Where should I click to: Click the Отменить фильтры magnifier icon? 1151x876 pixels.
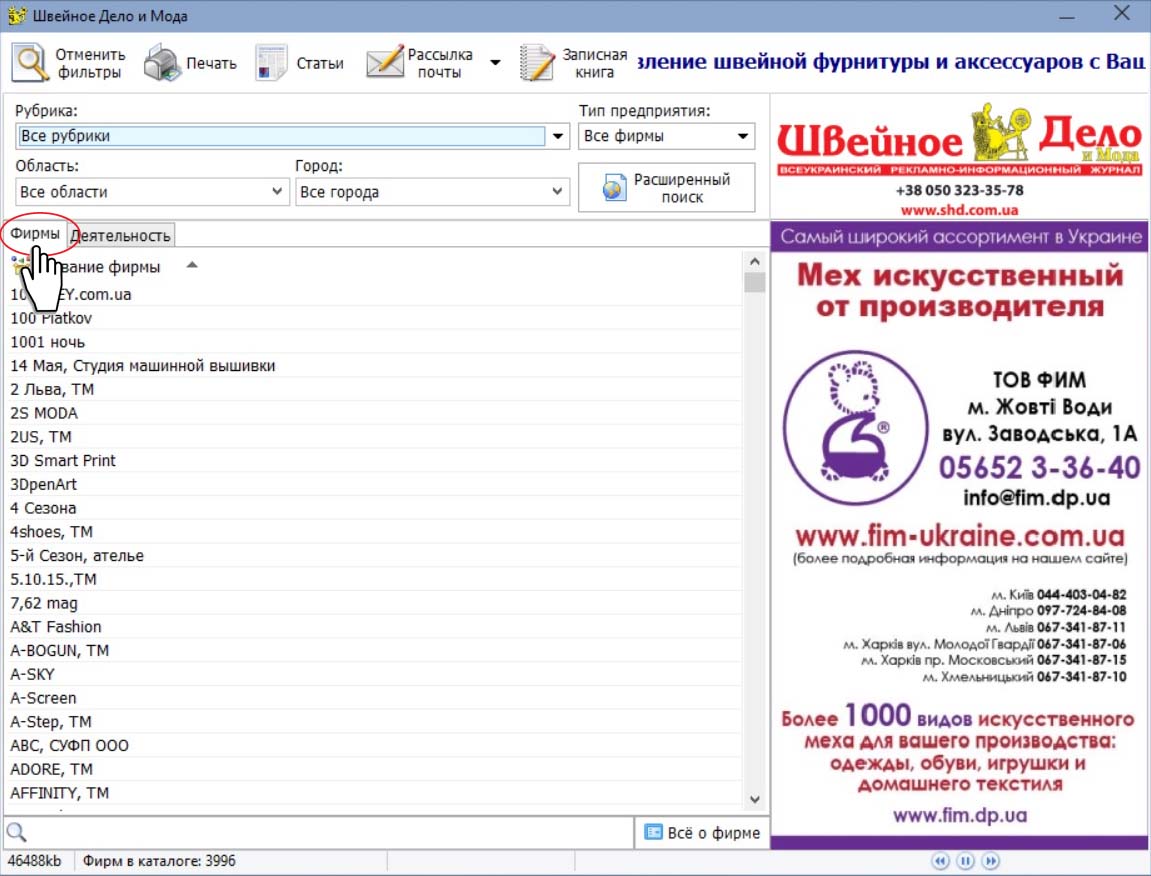pyautogui.click(x=30, y=63)
